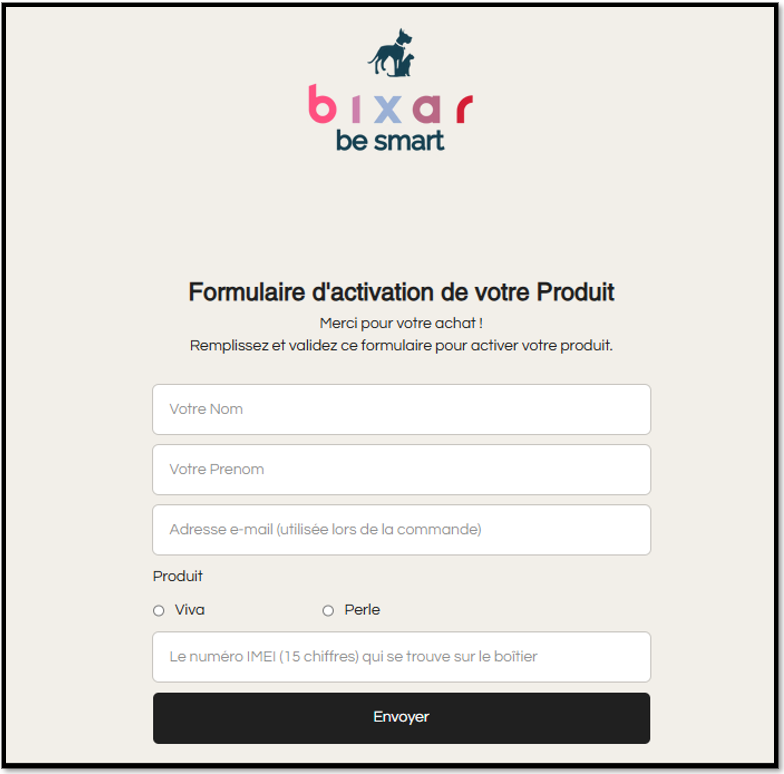Click the blue letter x in logo

point(387,108)
